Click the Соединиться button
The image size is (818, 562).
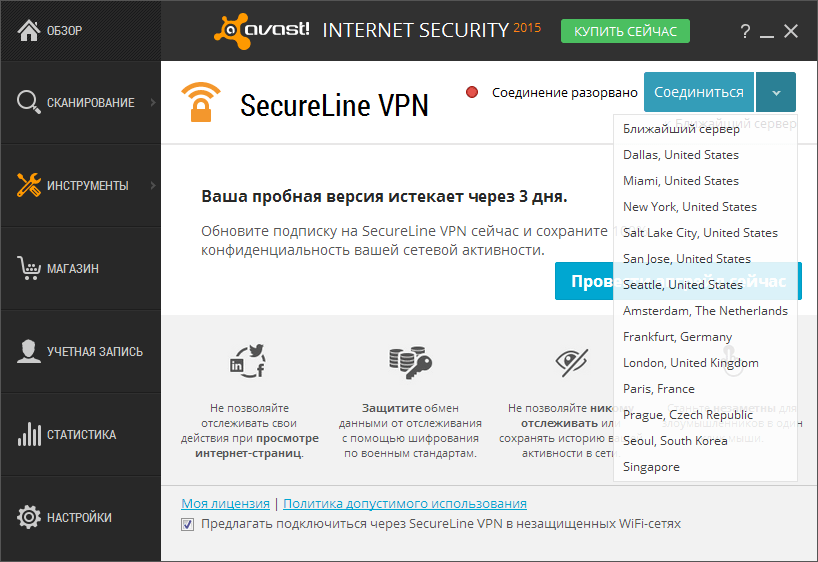tap(699, 92)
